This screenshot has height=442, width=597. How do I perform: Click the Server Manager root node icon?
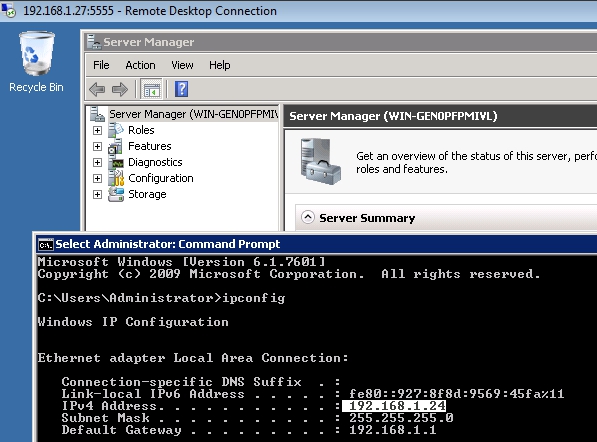click(x=97, y=114)
